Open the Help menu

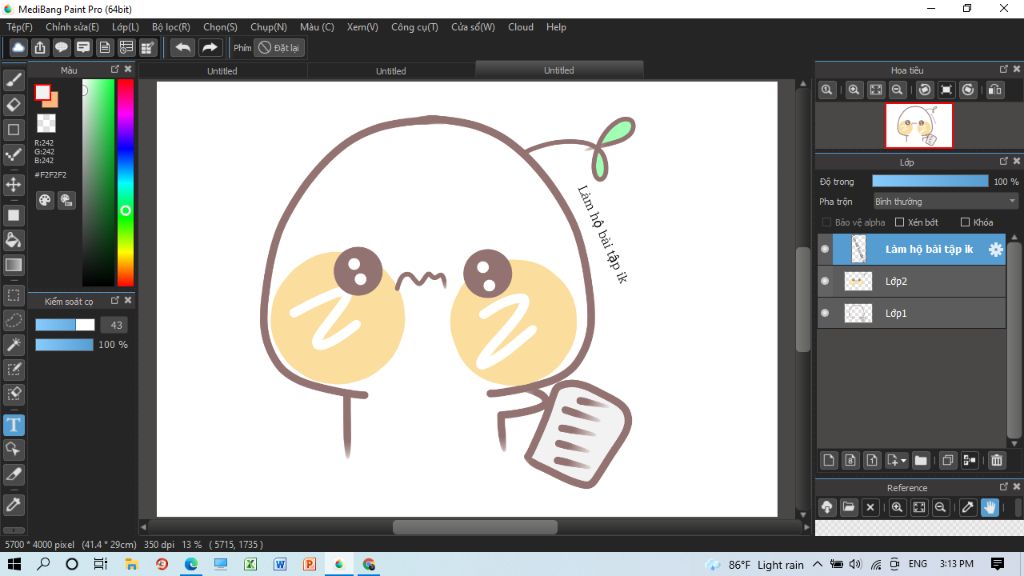pos(556,27)
